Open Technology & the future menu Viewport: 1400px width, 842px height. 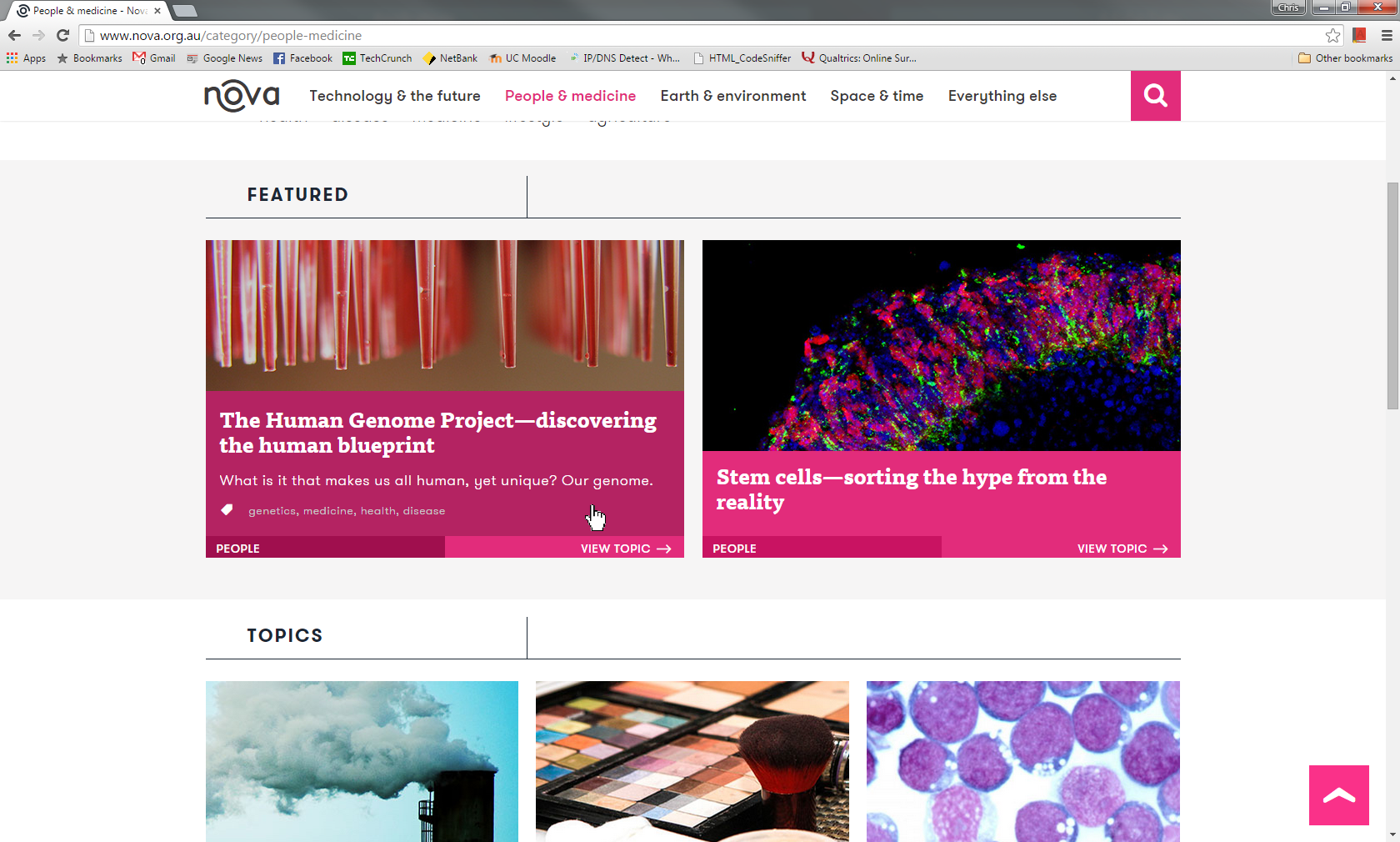395,96
